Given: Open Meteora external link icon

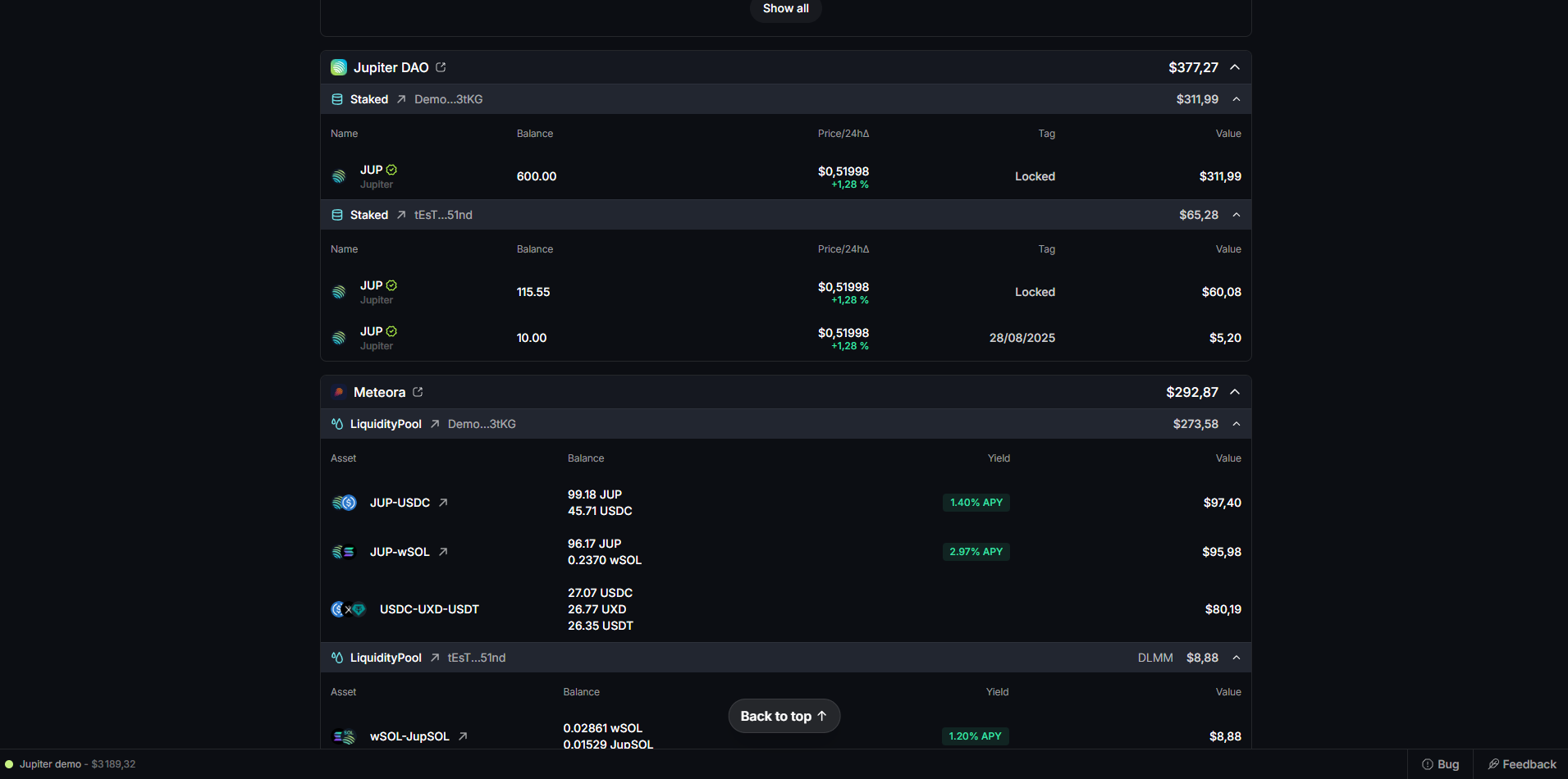Looking at the screenshot, I should tap(418, 392).
